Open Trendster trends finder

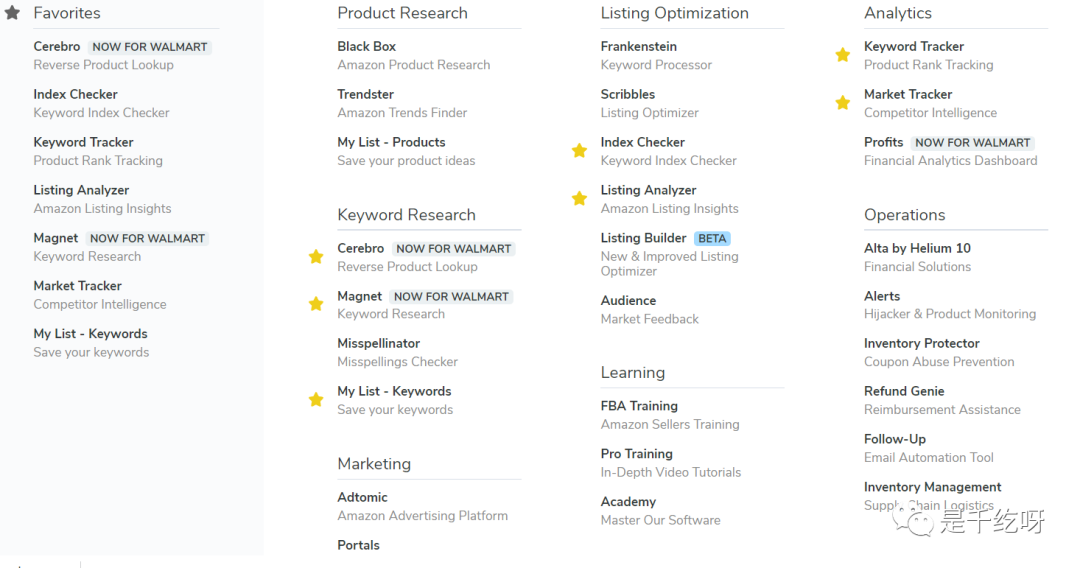click(x=365, y=95)
